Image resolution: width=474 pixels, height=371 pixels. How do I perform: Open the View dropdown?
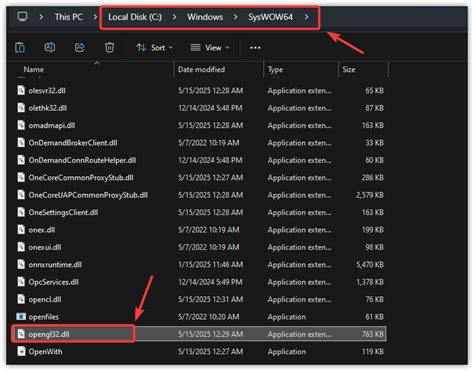tap(210, 48)
